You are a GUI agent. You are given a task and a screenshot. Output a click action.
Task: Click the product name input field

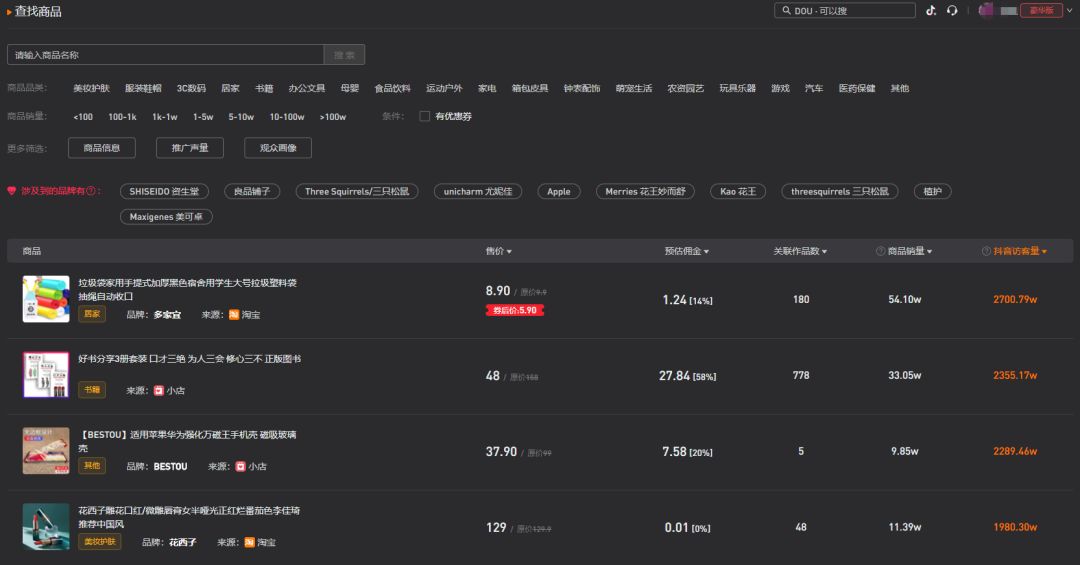(165, 54)
